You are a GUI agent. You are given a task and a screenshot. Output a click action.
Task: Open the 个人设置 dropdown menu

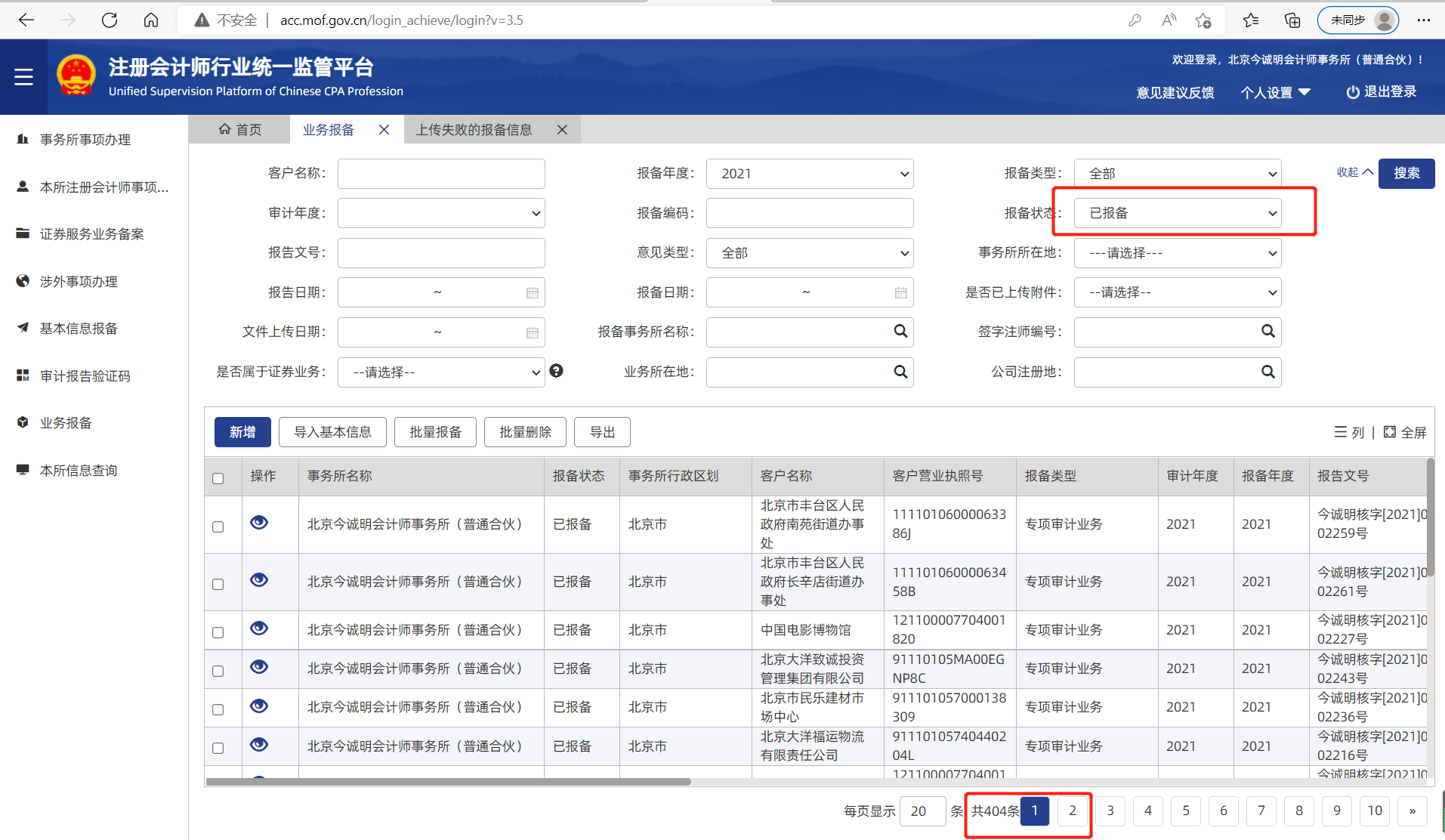click(1275, 92)
